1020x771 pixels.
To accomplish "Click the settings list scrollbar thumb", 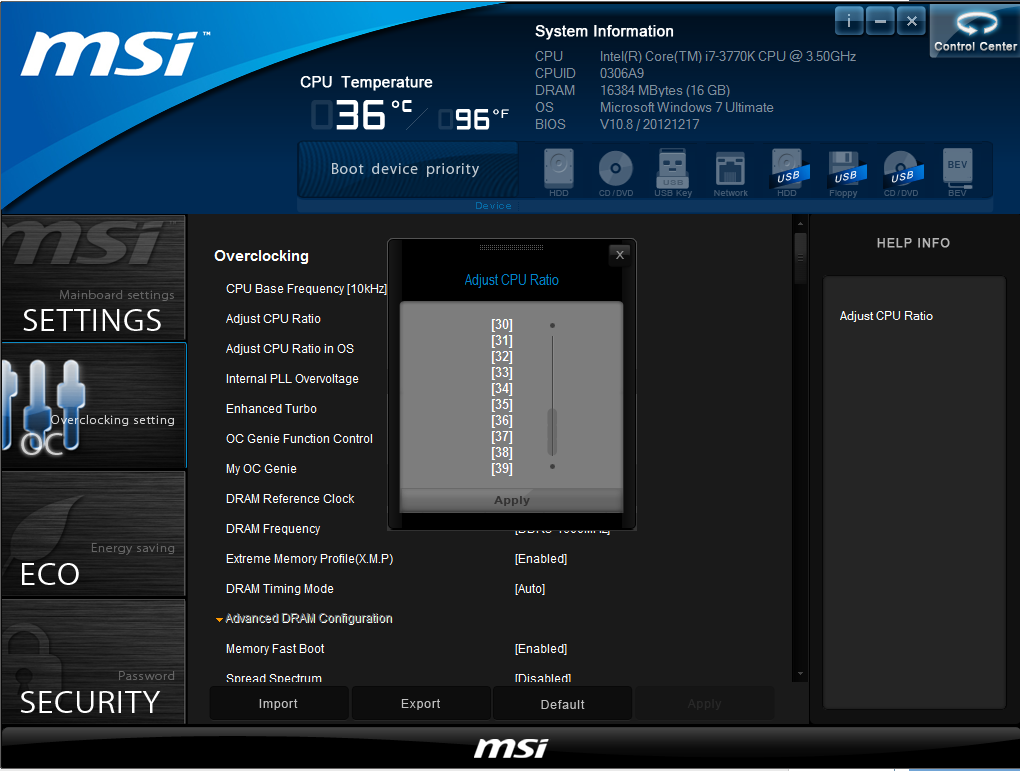I will [x=800, y=258].
